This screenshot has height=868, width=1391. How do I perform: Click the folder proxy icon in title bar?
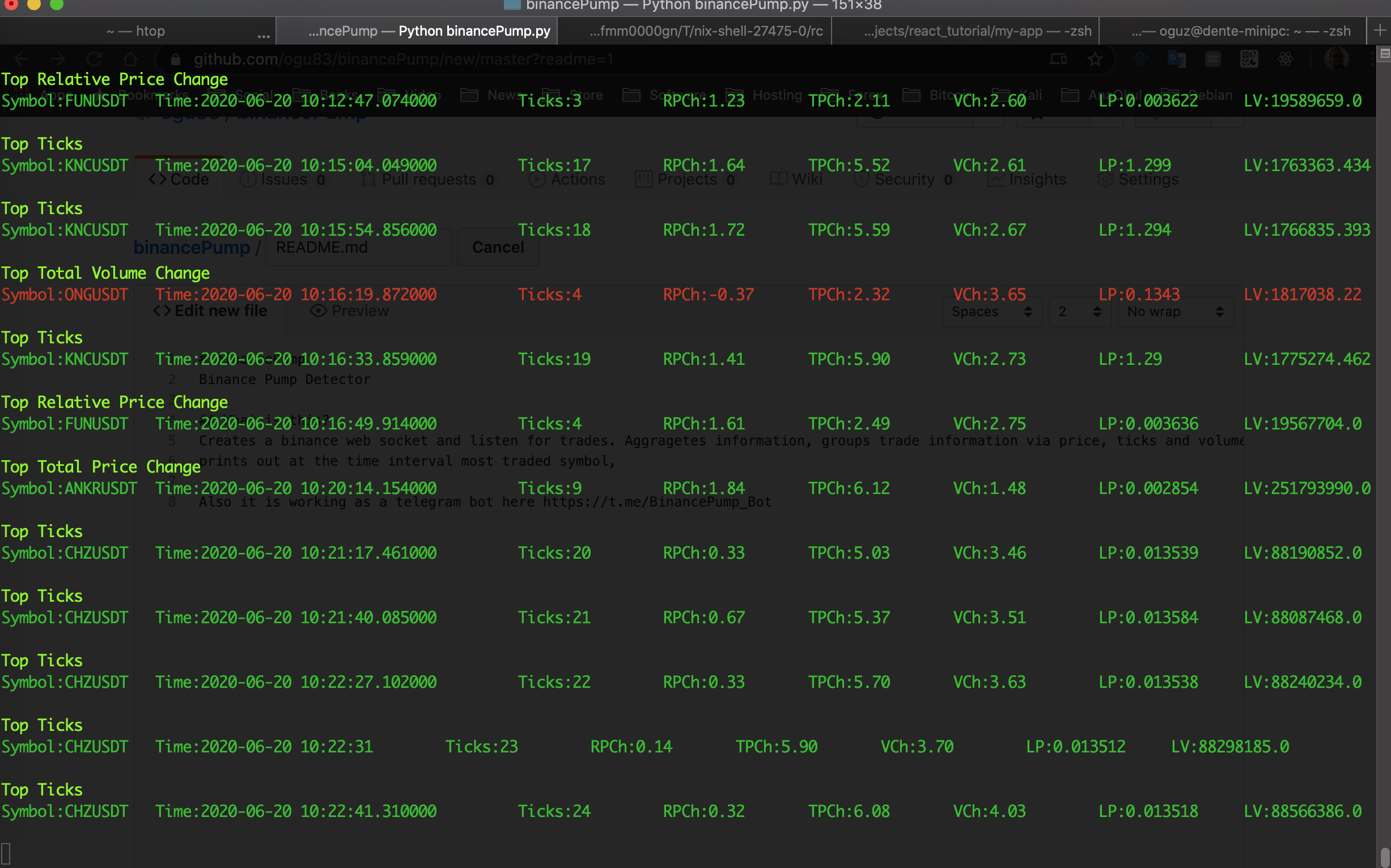coord(512,5)
